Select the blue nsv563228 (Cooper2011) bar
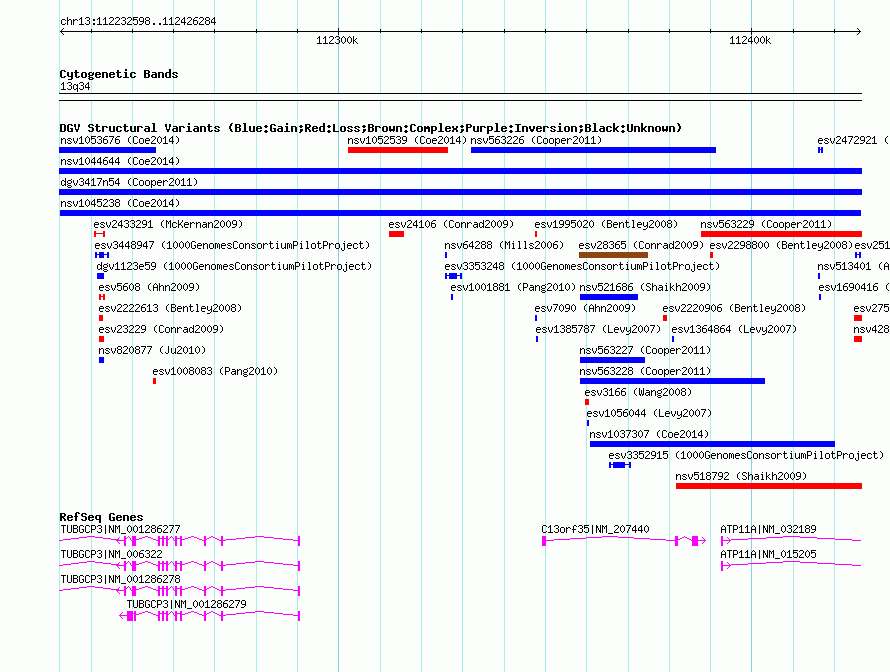This screenshot has width=890, height=672. [672, 381]
